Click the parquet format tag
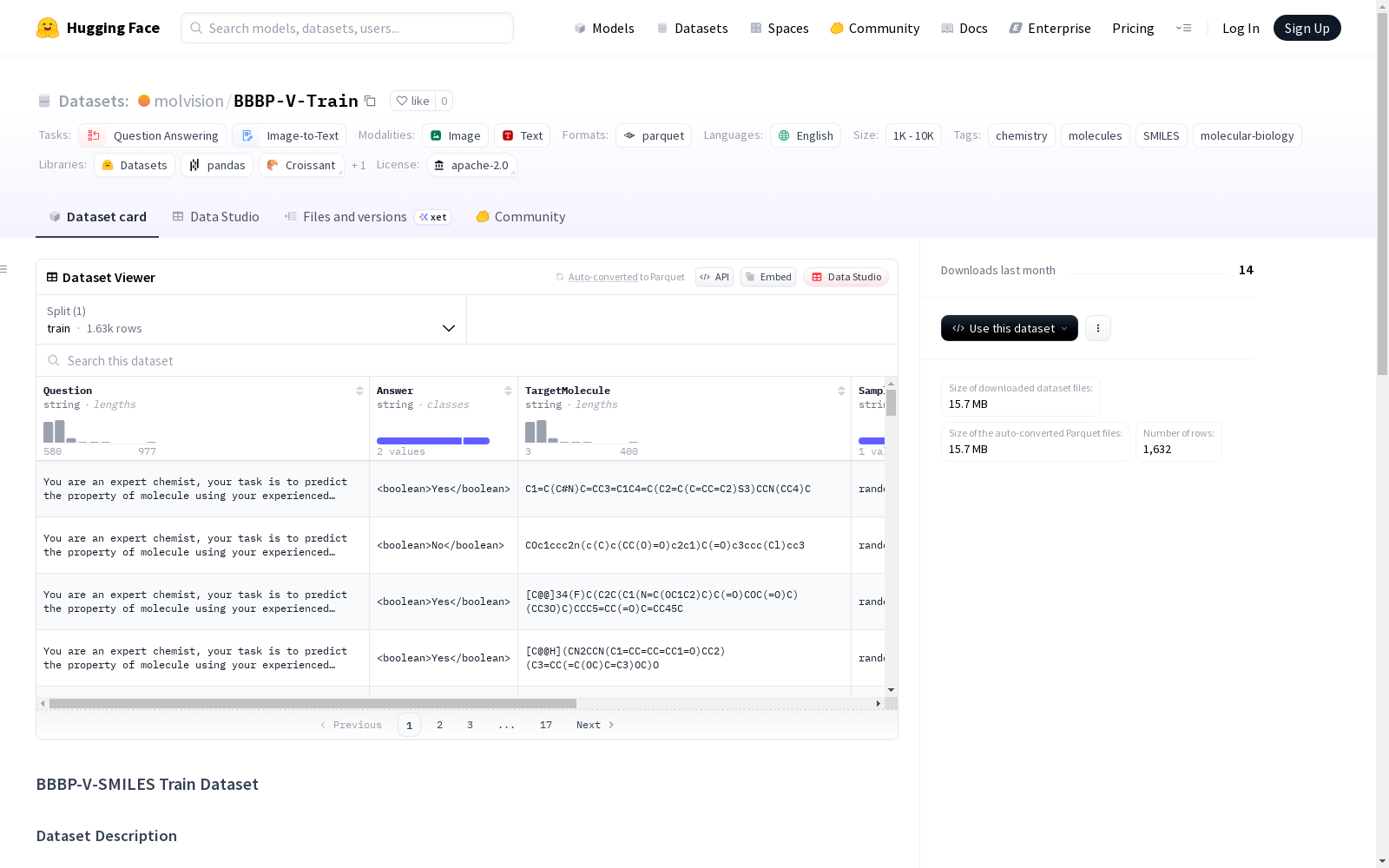 (654, 135)
